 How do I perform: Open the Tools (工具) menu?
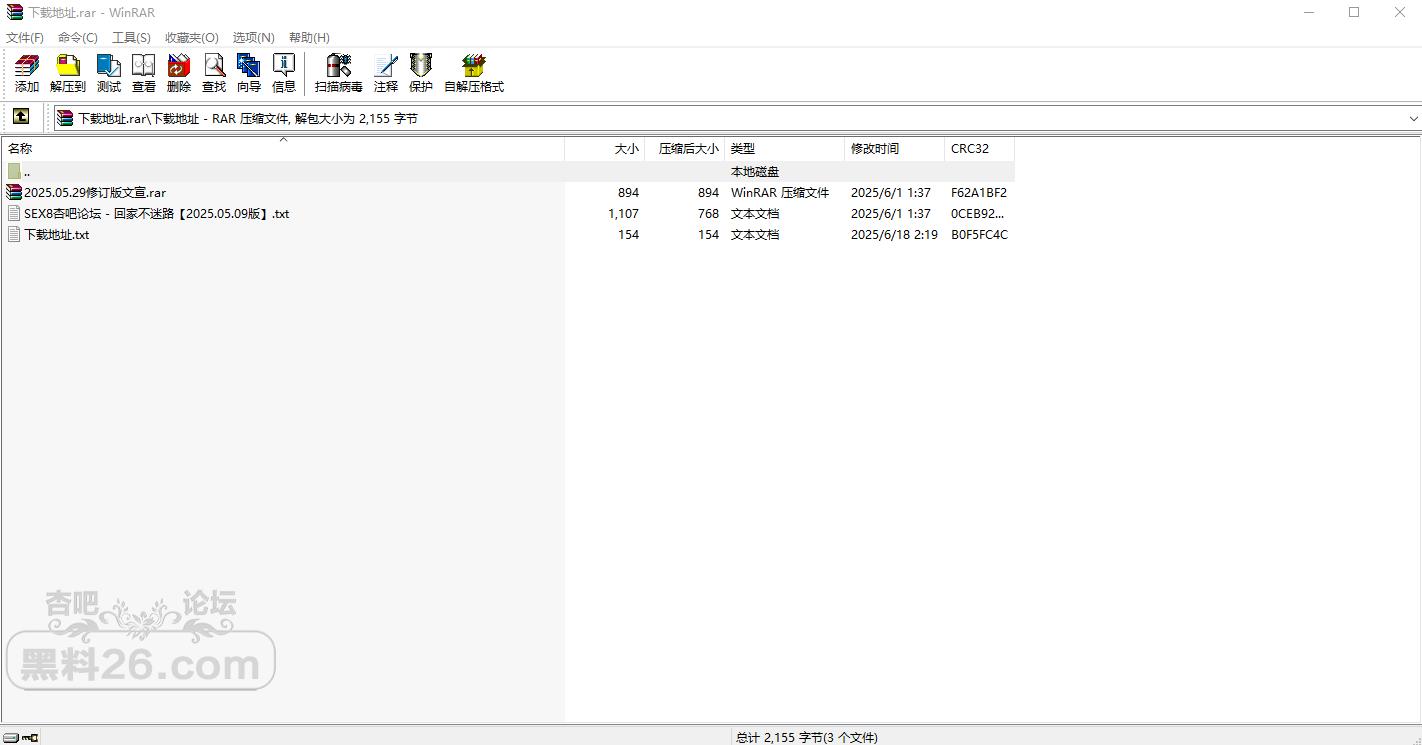pyautogui.click(x=131, y=38)
